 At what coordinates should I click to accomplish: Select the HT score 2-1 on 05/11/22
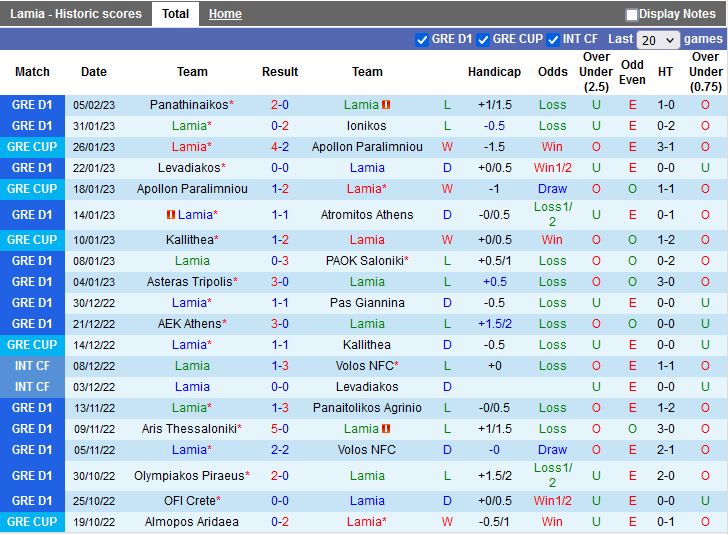pos(666,450)
